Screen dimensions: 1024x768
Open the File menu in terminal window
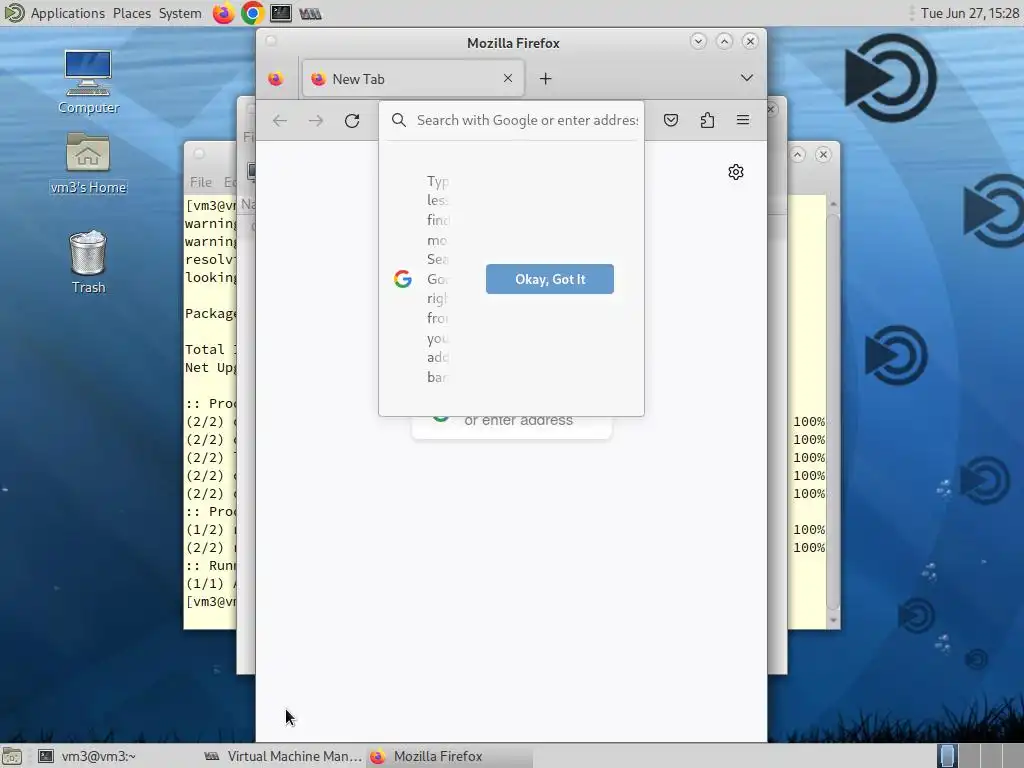(x=200, y=182)
